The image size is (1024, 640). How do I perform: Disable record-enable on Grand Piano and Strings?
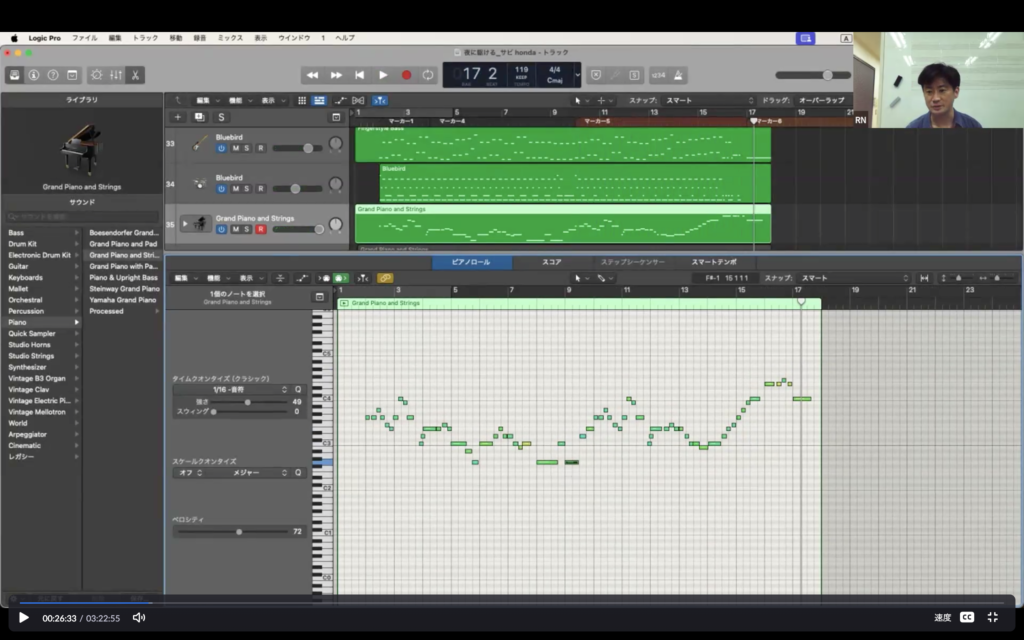pyautogui.click(x=261, y=229)
